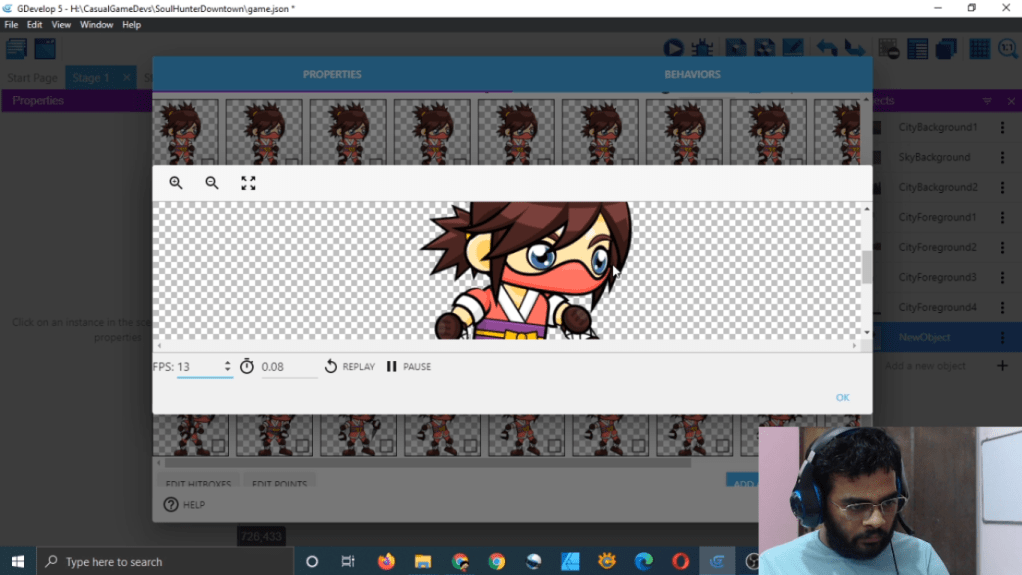The image size is (1022, 575).
Task: Close the Objects panel with the X icon
Action: (x=1011, y=101)
